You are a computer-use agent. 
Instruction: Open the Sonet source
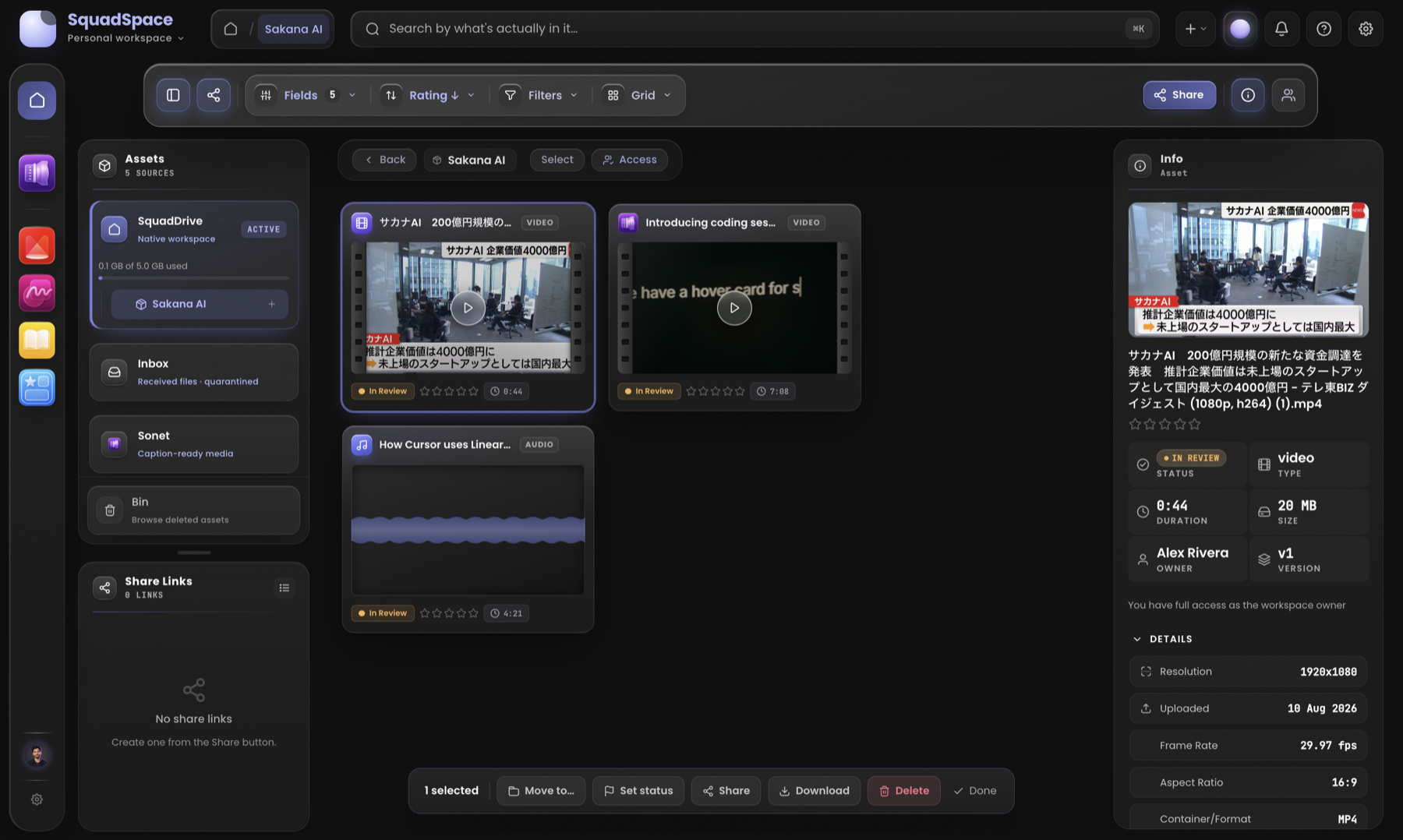194,444
